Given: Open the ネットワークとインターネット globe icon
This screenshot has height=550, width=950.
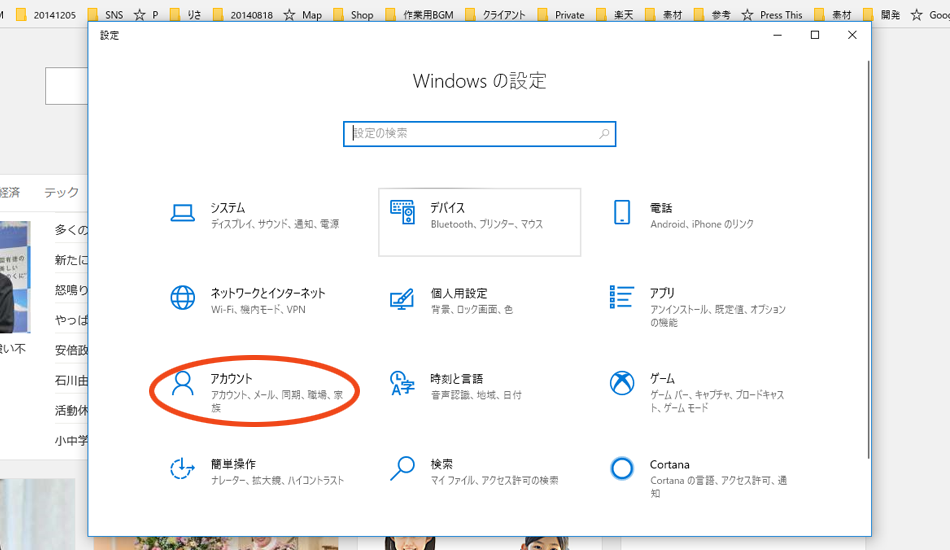Looking at the screenshot, I should tap(182, 298).
